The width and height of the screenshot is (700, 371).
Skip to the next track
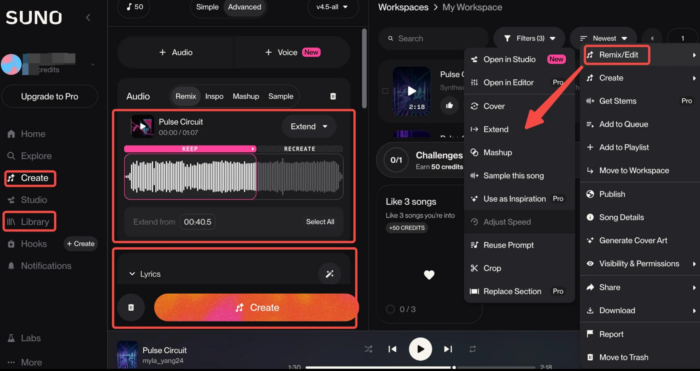[448, 349]
